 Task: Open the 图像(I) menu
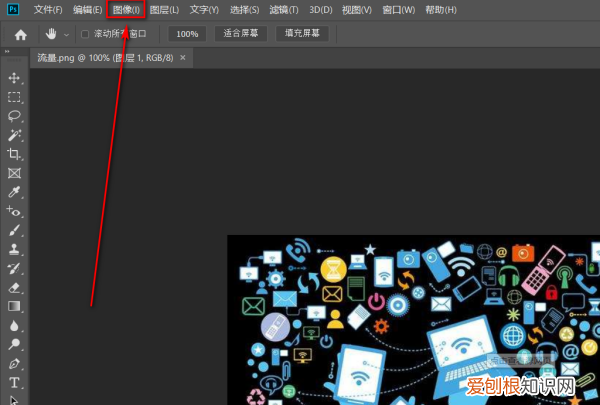pos(126,9)
